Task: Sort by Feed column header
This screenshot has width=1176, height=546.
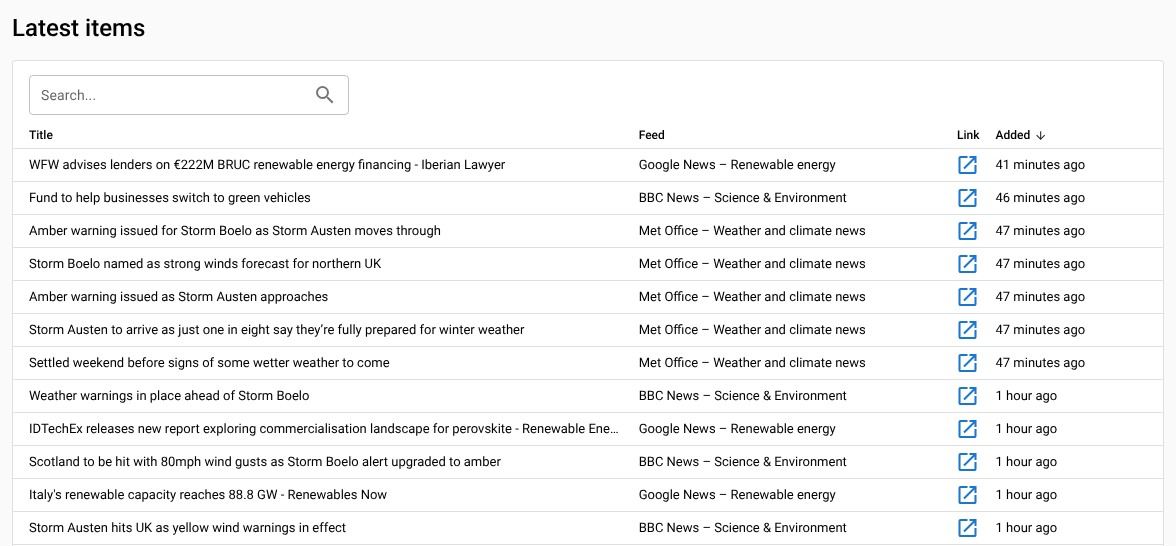Action: 652,135
